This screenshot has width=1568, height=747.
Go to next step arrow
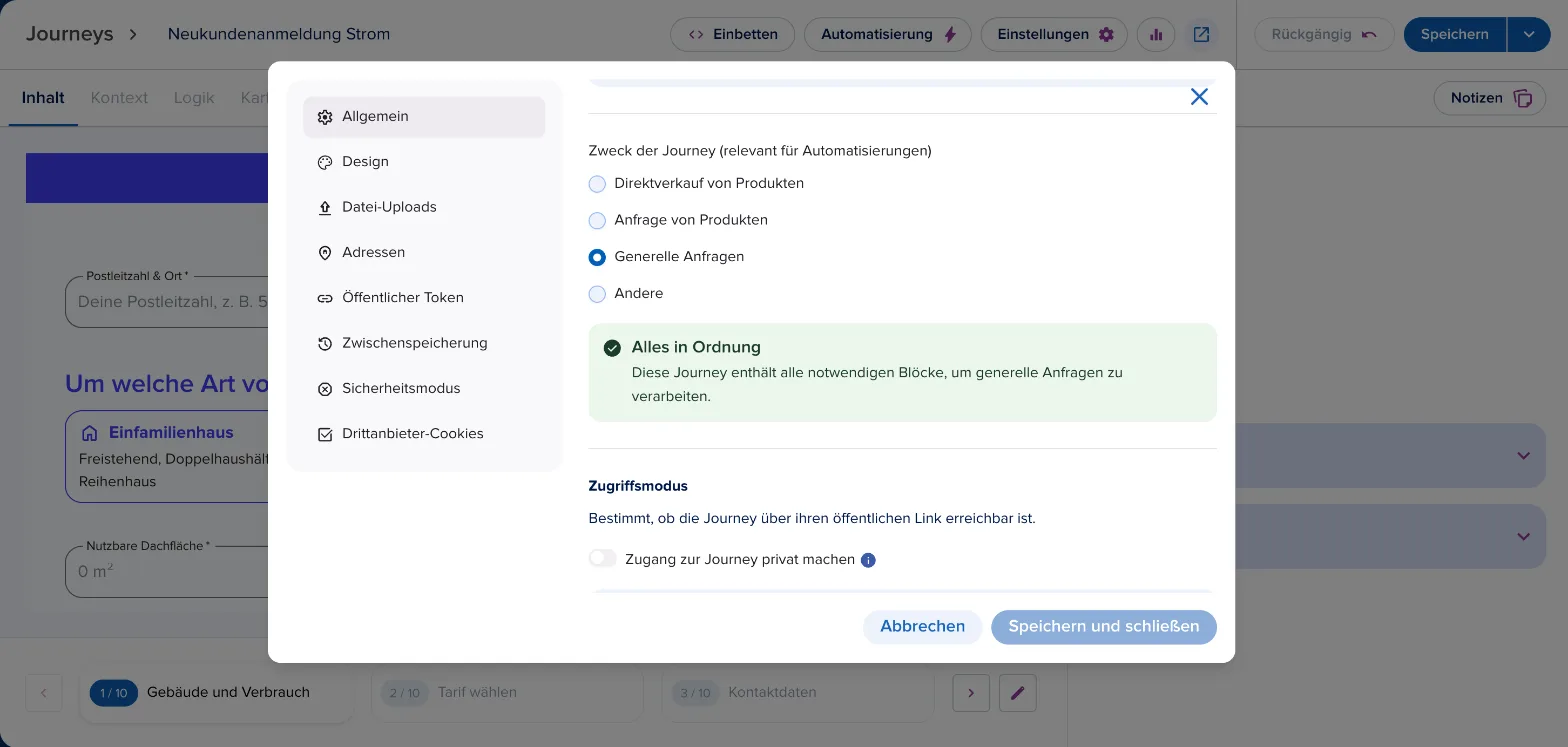[971, 692]
